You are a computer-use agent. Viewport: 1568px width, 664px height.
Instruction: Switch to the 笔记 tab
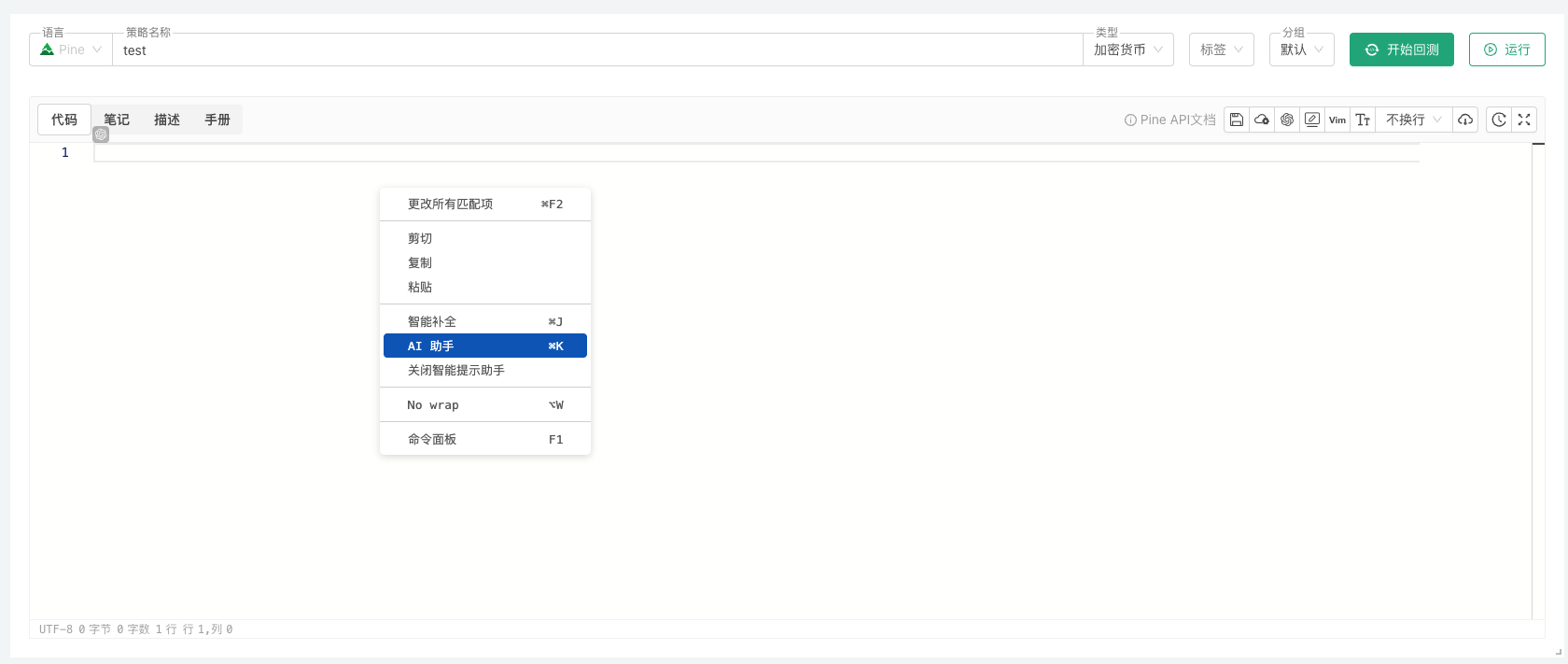pos(117,120)
